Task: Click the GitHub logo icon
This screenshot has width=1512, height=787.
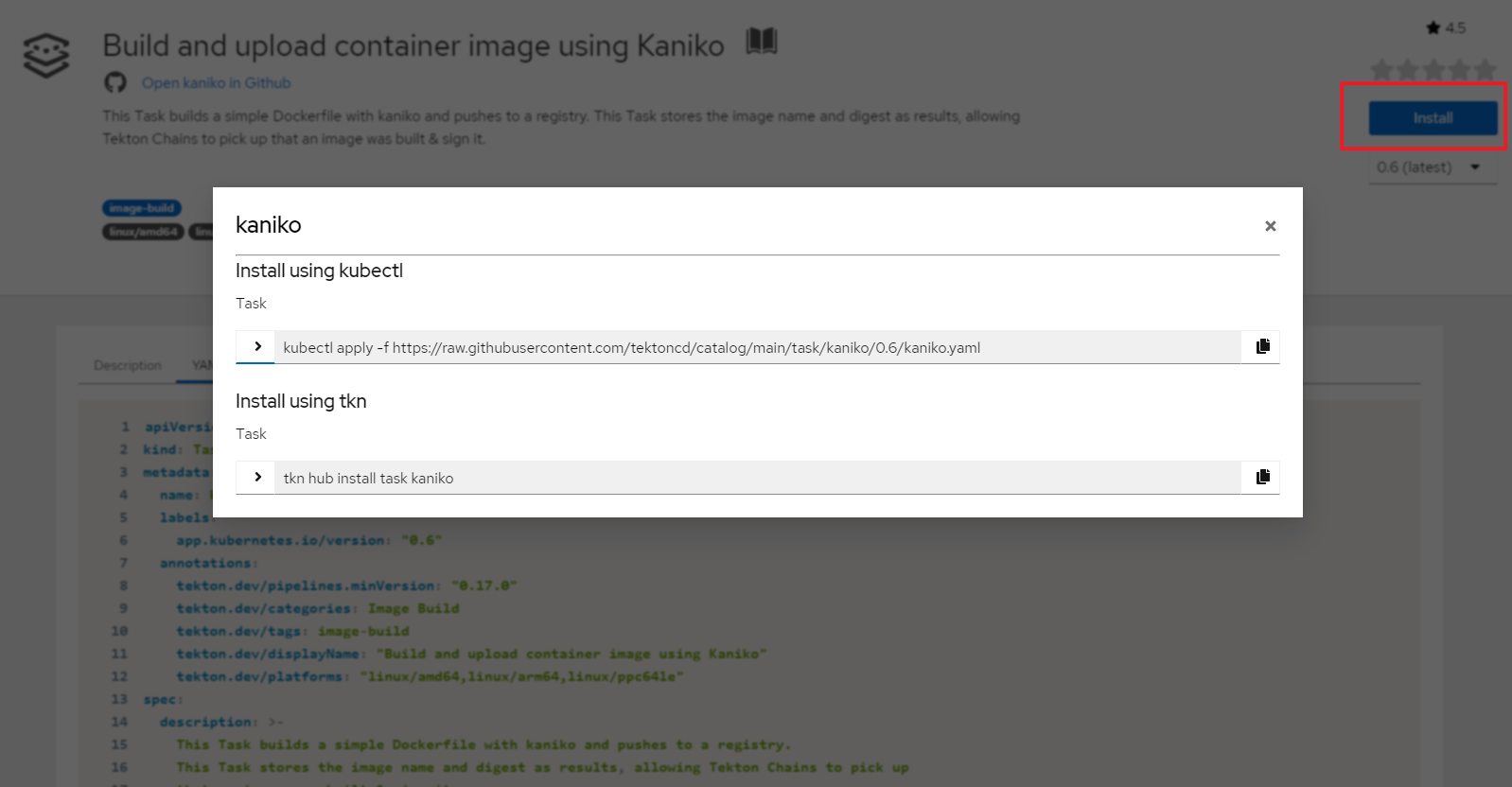Action: [115, 82]
